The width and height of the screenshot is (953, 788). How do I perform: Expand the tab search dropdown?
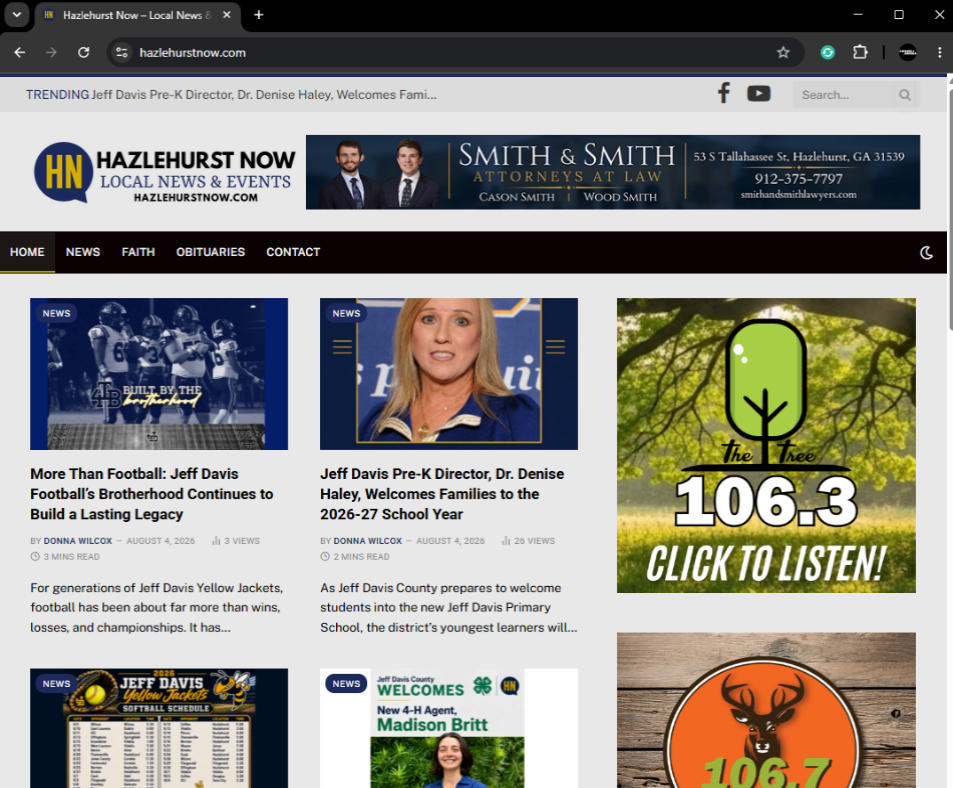16,15
